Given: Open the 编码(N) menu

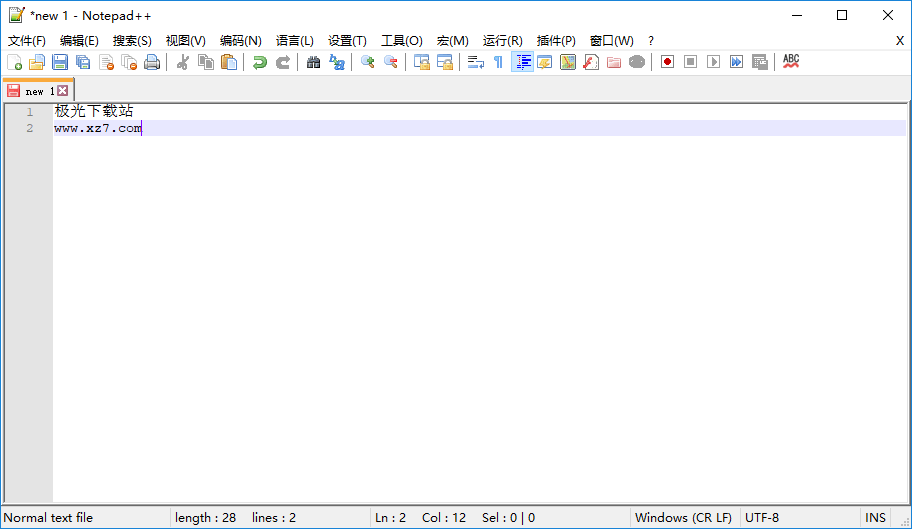Looking at the screenshot, I should point(241,41).
